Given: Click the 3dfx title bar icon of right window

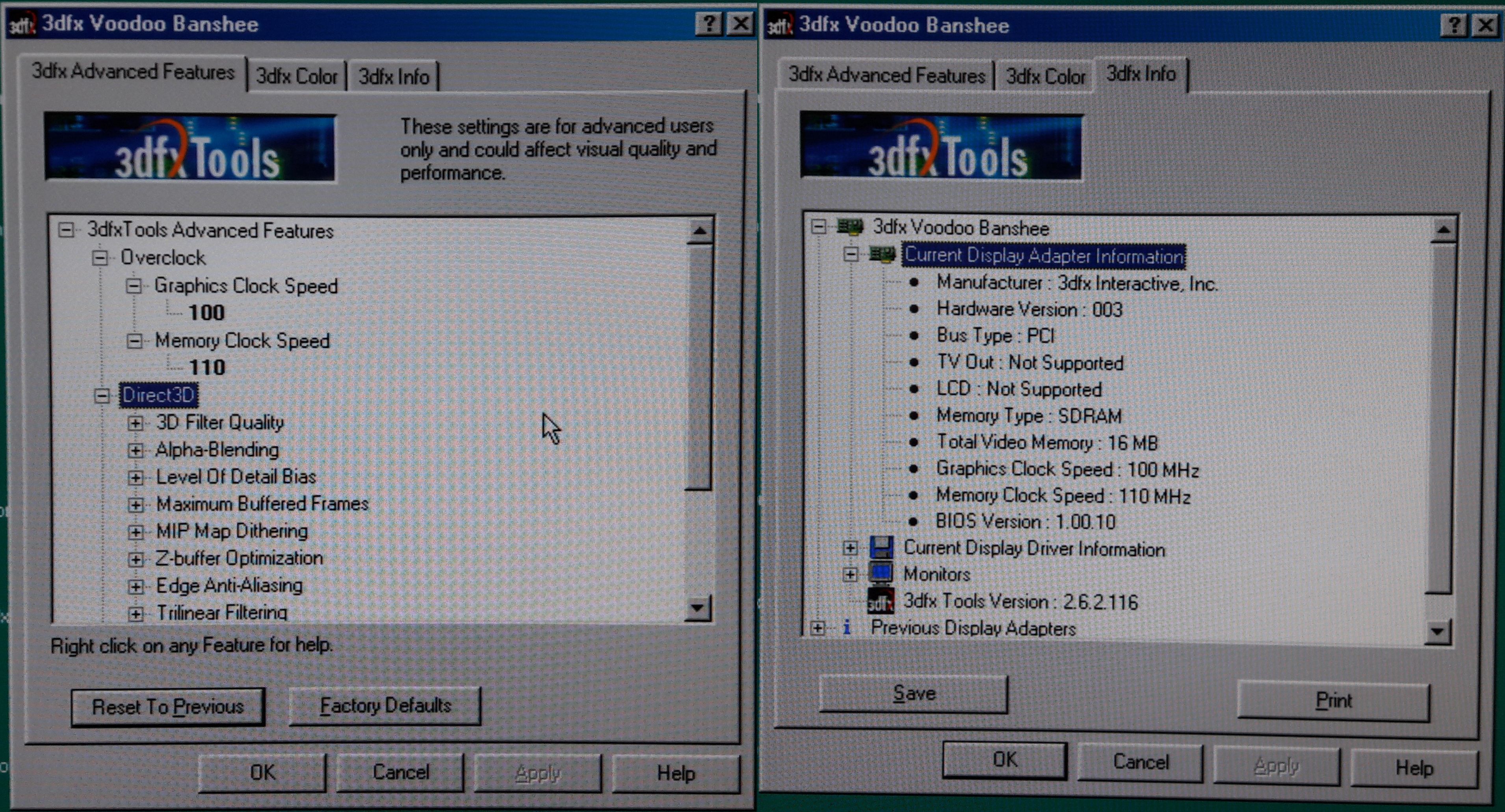Looking at the screenshot, I should tap(779, 25).
